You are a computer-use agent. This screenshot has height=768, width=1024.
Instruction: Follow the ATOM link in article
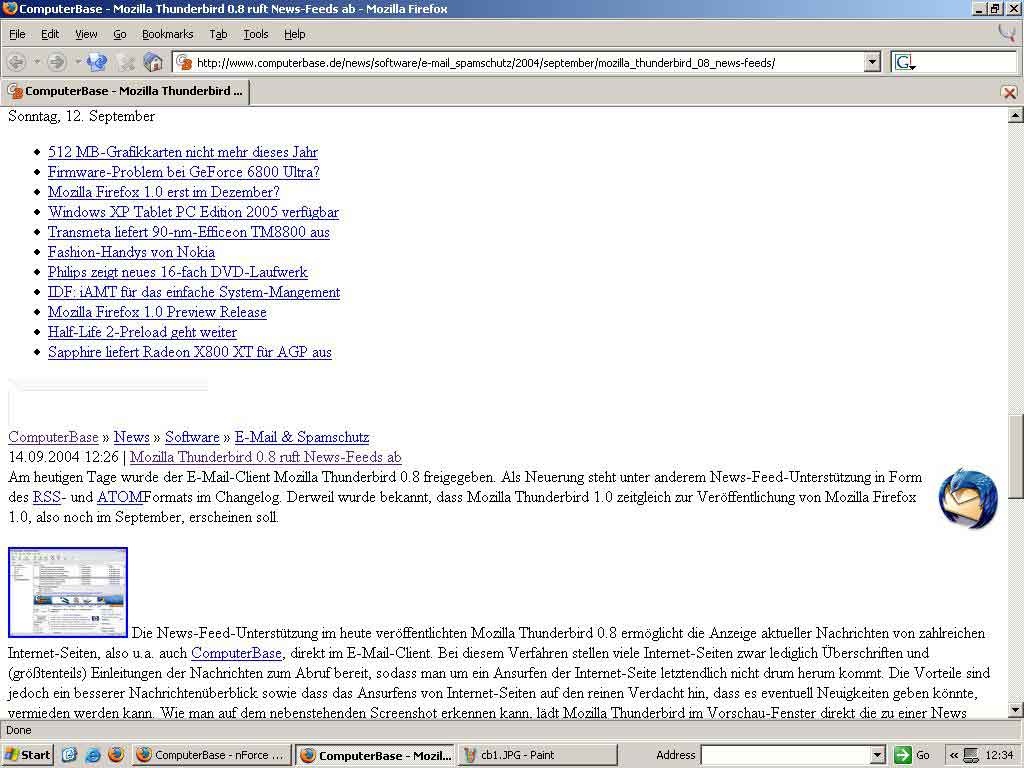120,498
